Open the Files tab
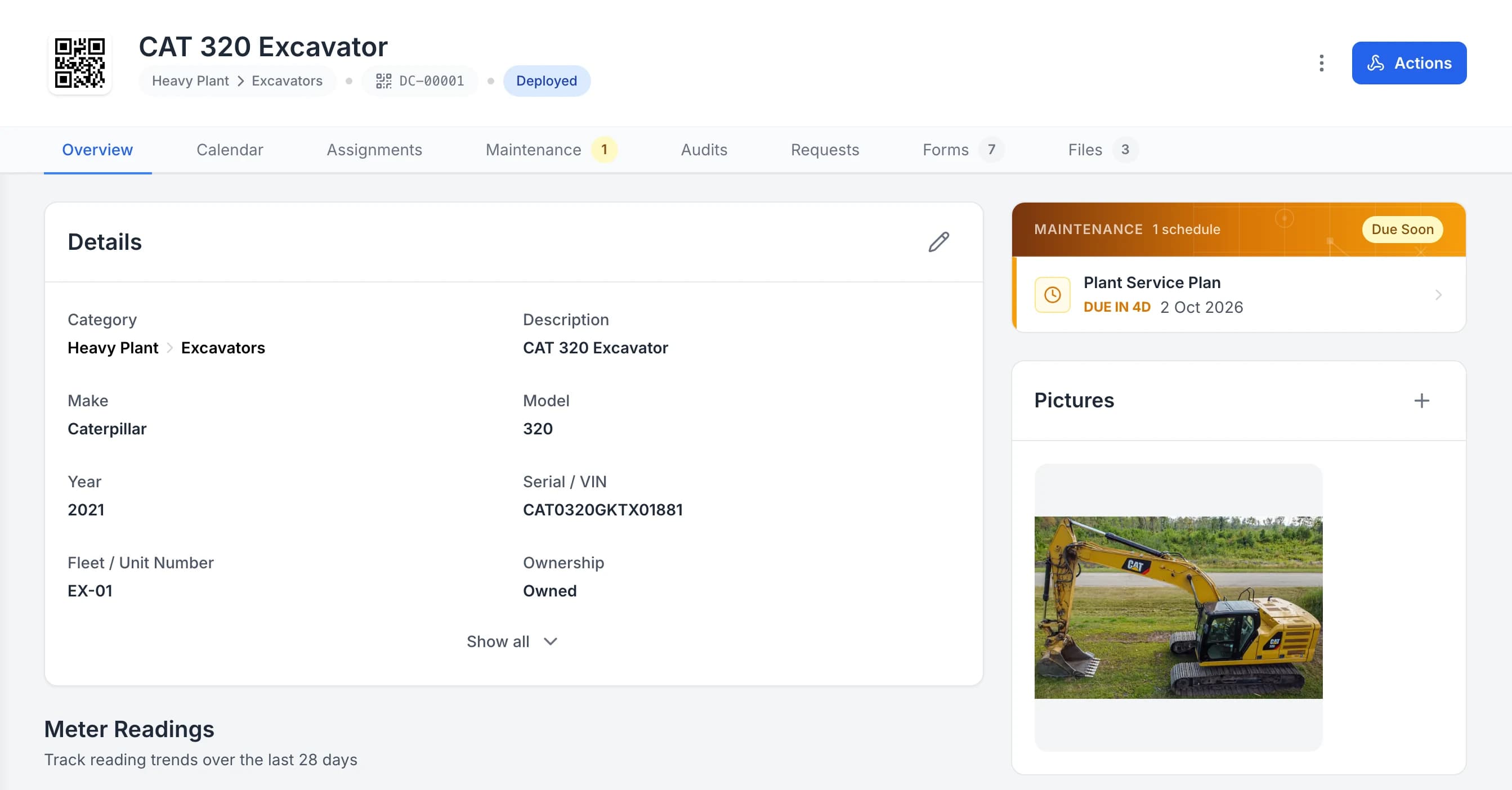This screenshot has width=1512, height=790. (1103, 150)
